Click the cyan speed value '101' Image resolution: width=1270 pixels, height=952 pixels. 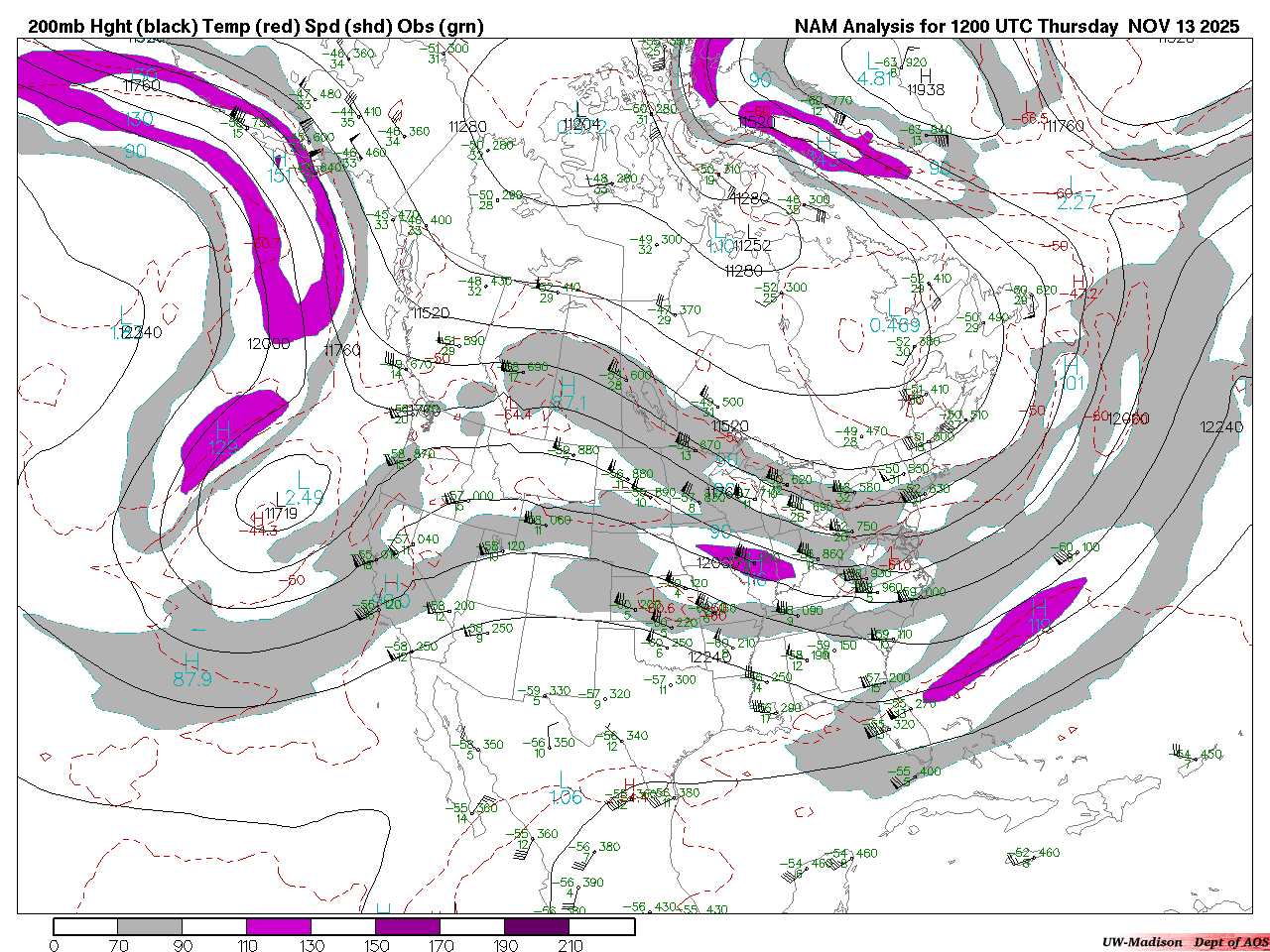click(x=1074, y=384)
